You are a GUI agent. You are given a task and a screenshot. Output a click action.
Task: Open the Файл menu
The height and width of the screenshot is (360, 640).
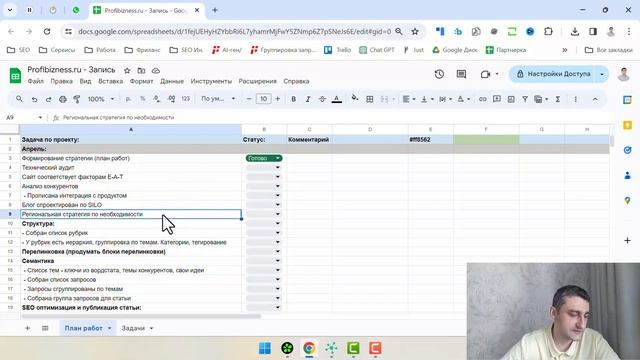pos(36,81)
